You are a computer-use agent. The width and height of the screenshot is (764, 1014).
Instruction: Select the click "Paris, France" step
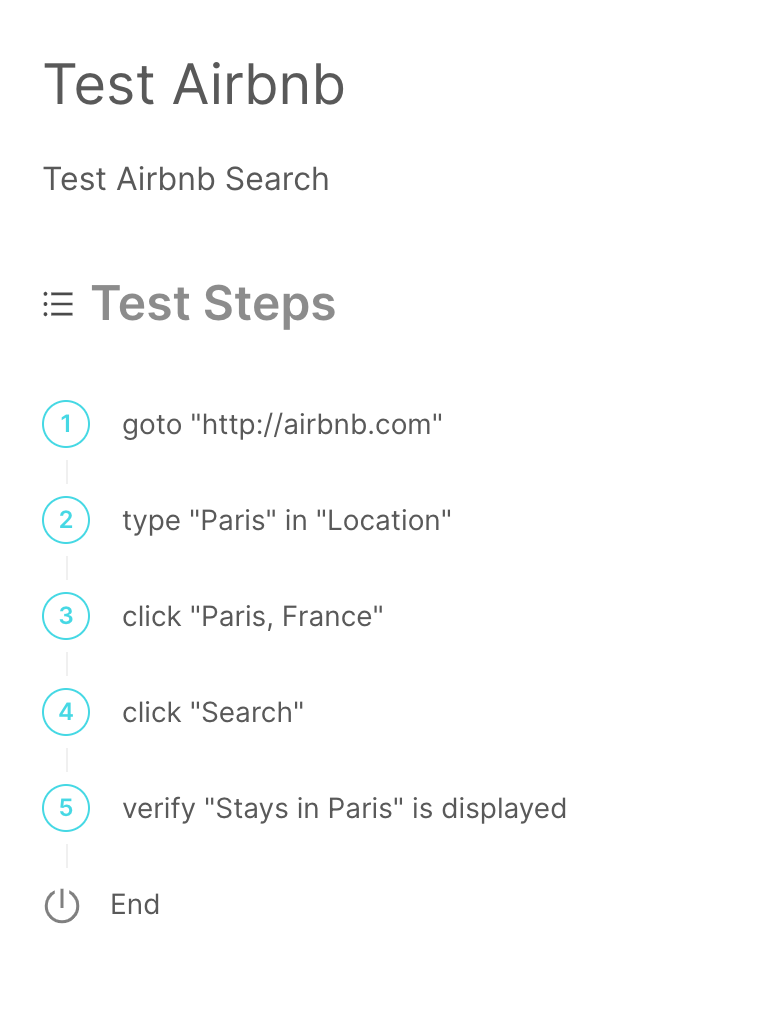point(252,616)
